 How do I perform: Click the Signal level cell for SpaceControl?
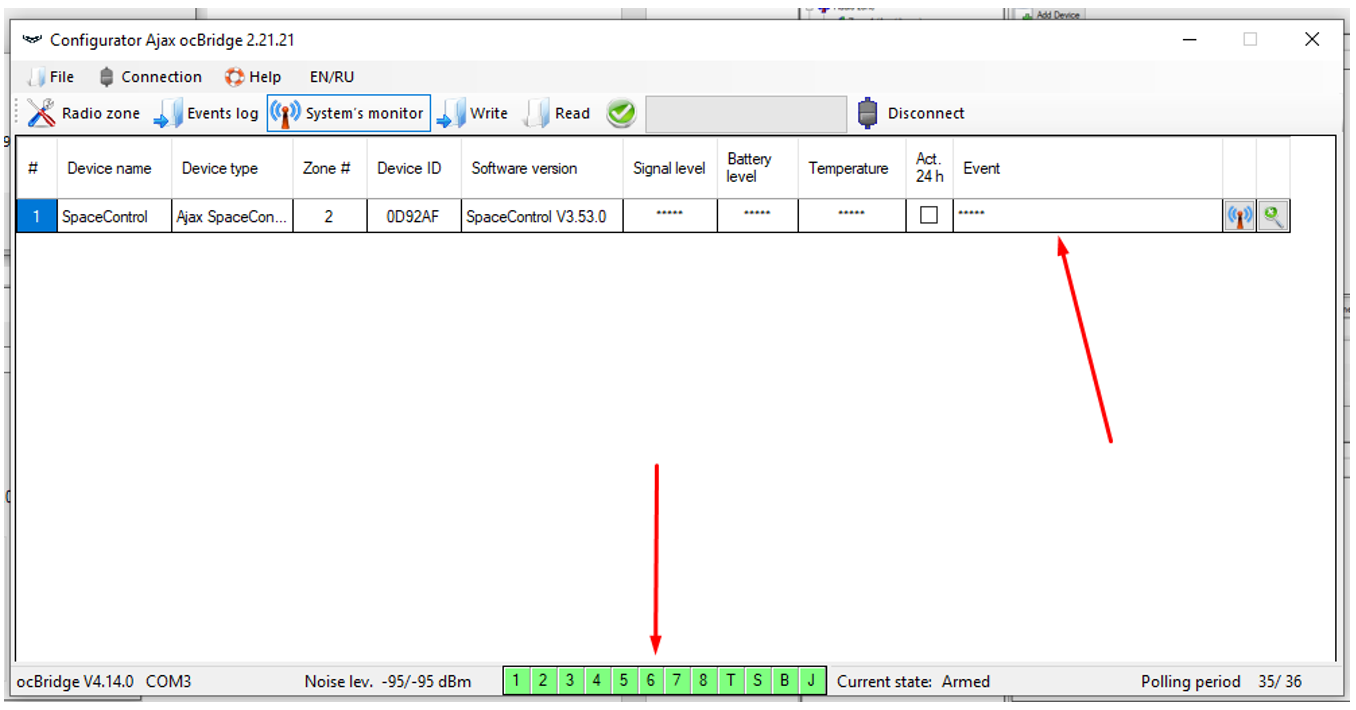pyautogui.click(x=670, y=216)
